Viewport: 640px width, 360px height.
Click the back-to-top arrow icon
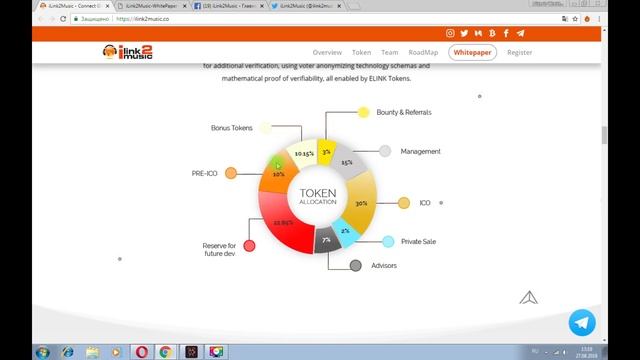tap(529, 298)
